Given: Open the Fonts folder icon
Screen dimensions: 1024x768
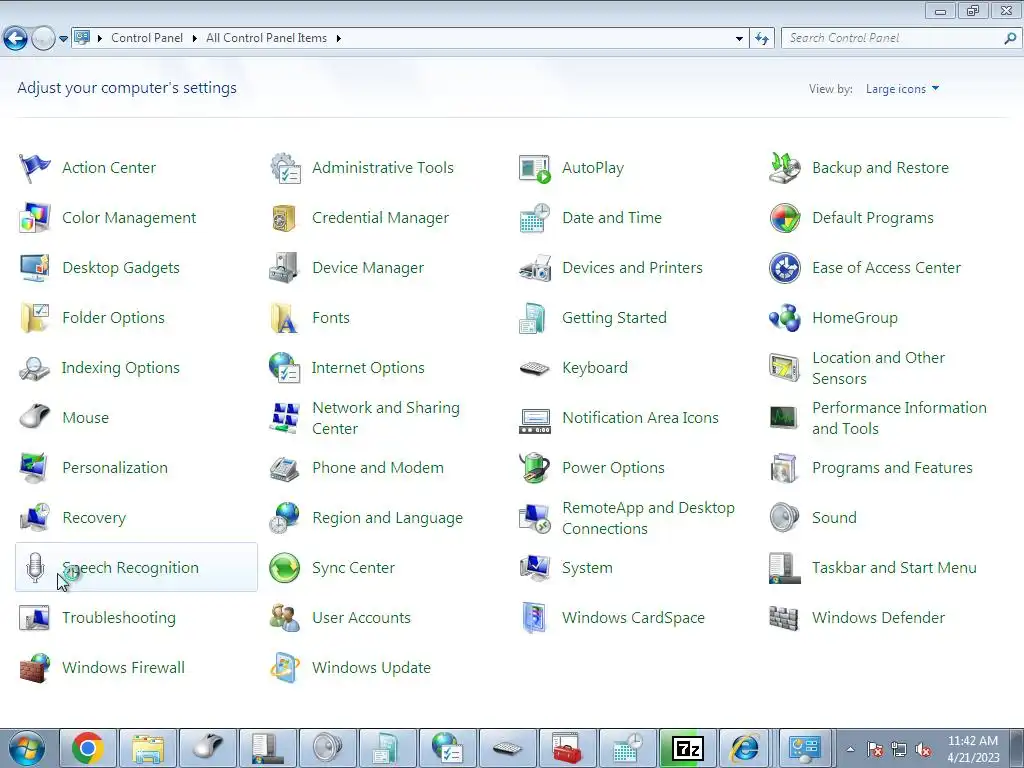Looking at the screenshot, I should point(285,318).
